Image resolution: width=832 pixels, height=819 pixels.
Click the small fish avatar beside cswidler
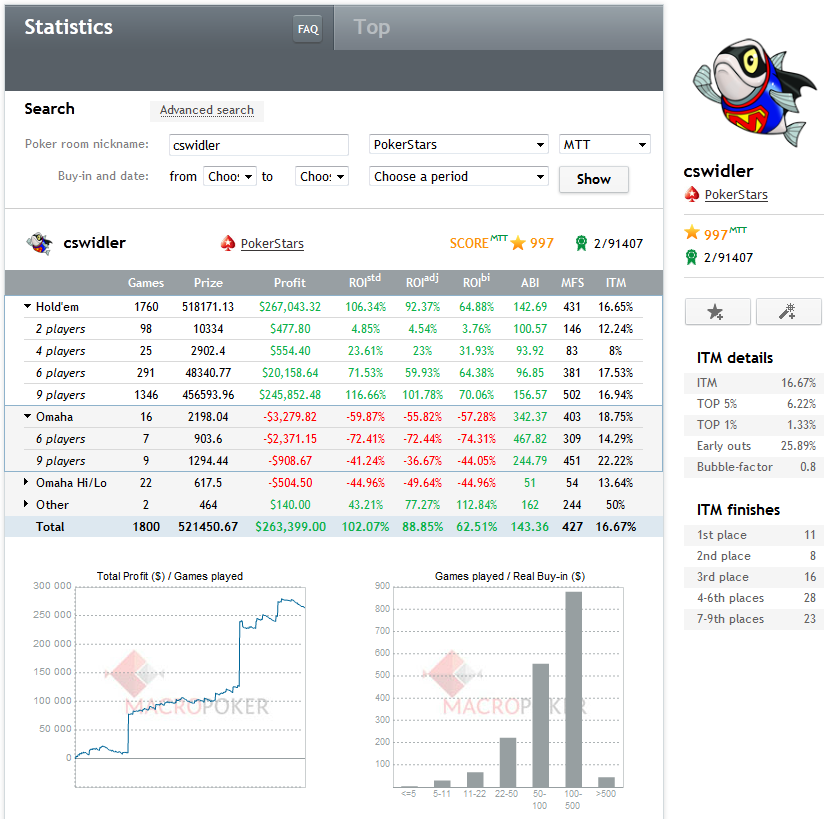pos(39,243)
